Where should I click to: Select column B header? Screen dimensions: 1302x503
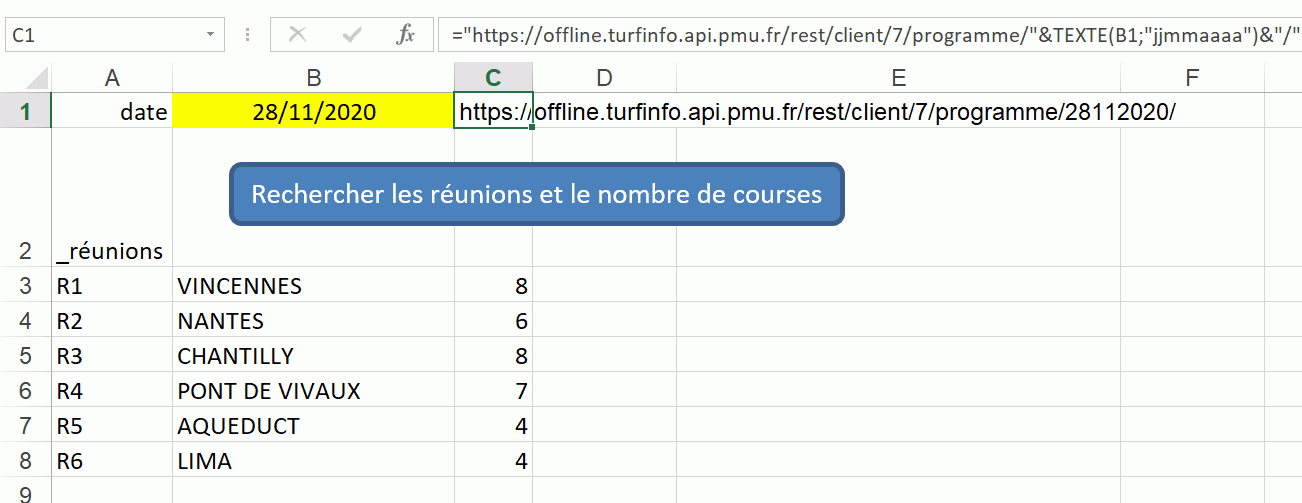coord(313,78)
